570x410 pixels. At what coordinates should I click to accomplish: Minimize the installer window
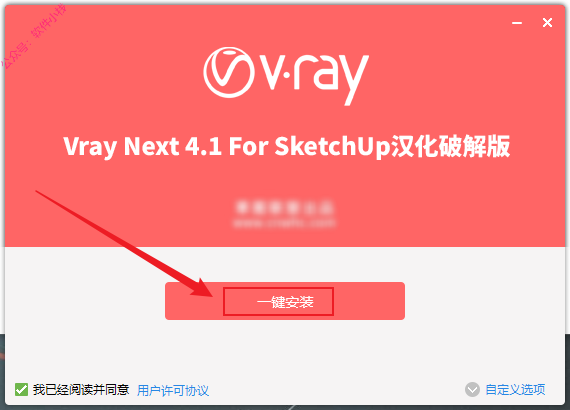coord(517,23)
